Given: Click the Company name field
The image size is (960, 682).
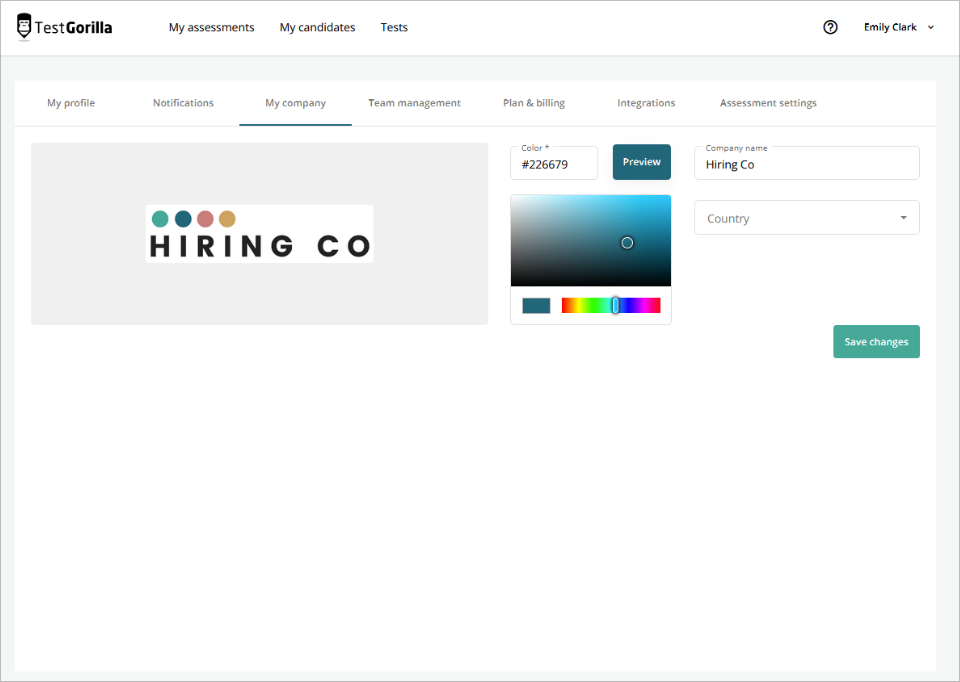Looking at the screenshot, I should pos(806,163).
